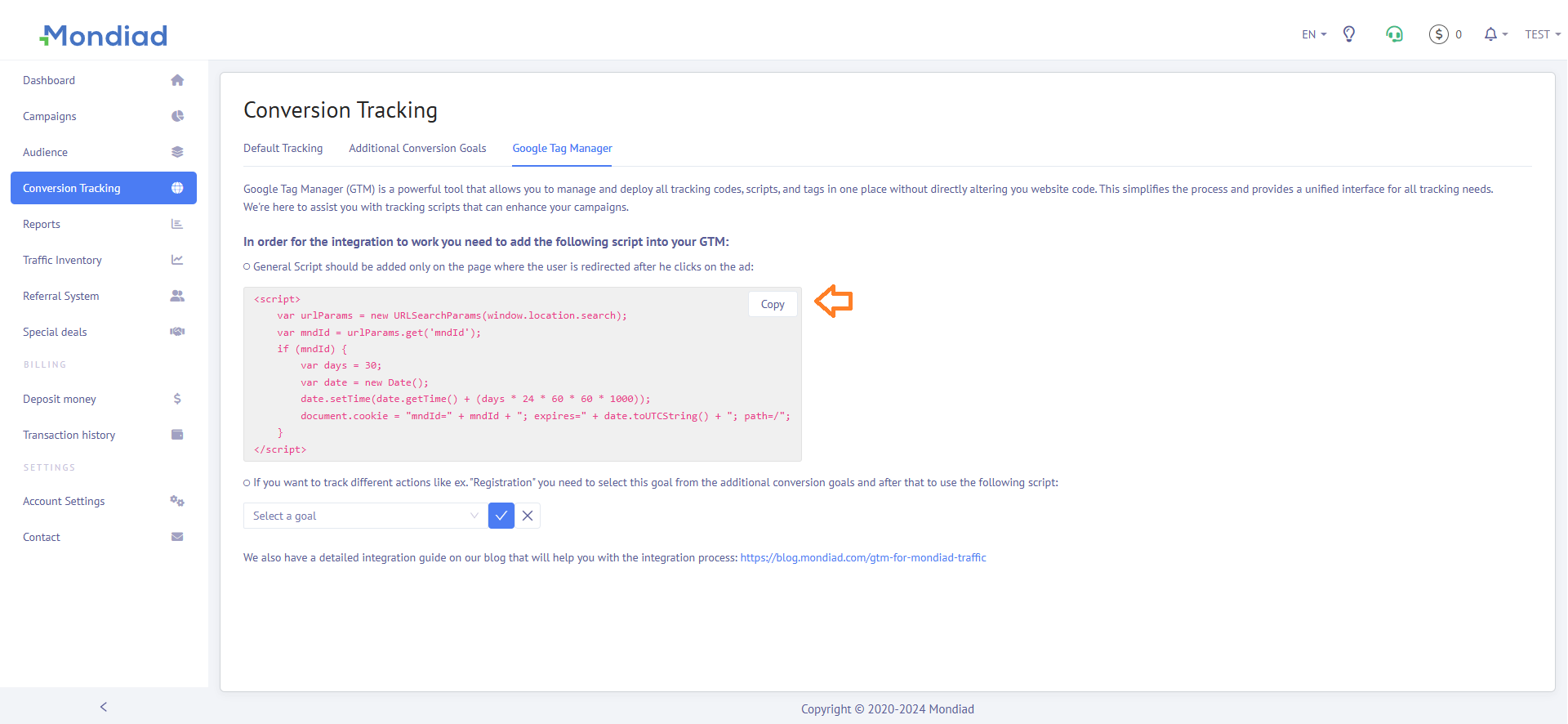
Task: Collapse the sidebar with left chevron
Action: [104, 707]
